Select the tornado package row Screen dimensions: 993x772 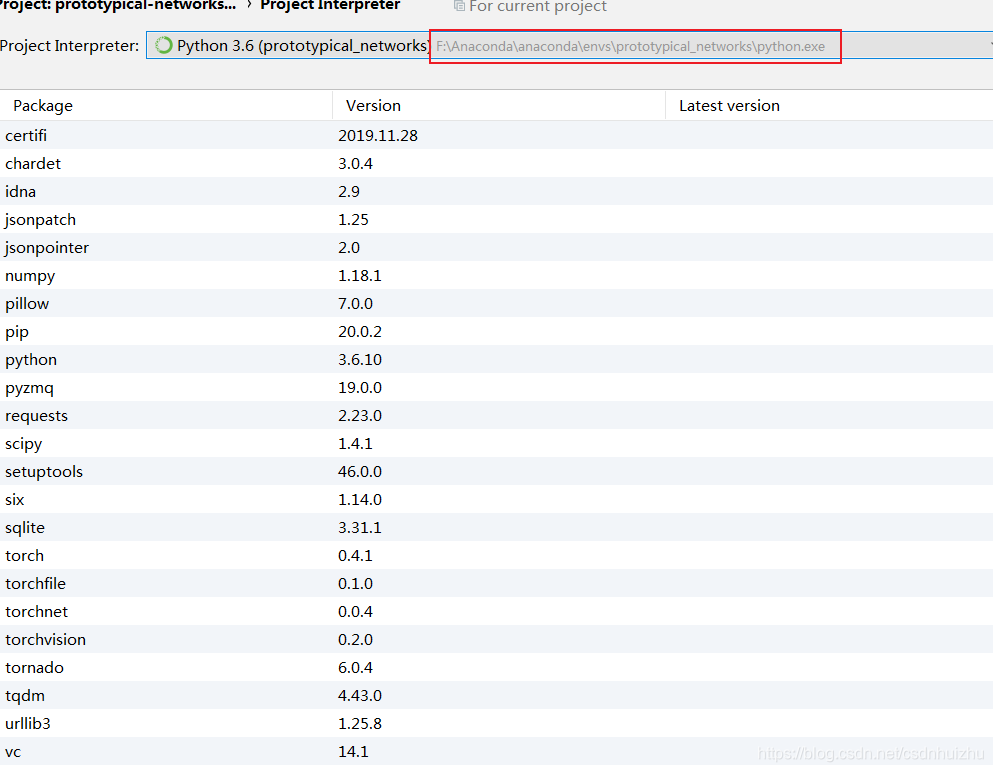496,668
